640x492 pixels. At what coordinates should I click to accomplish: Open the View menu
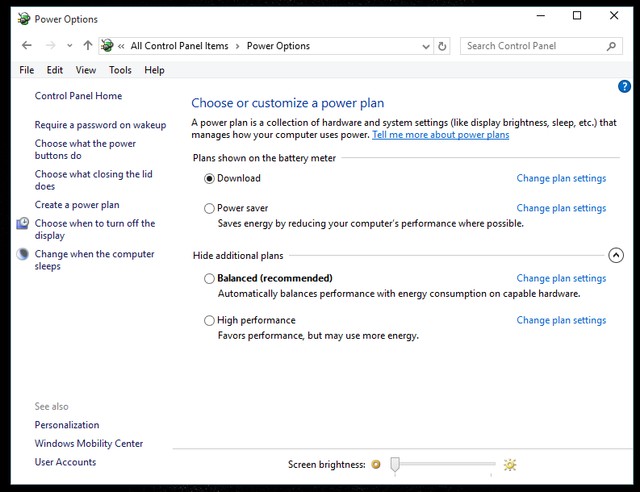(x=86, y=70)
